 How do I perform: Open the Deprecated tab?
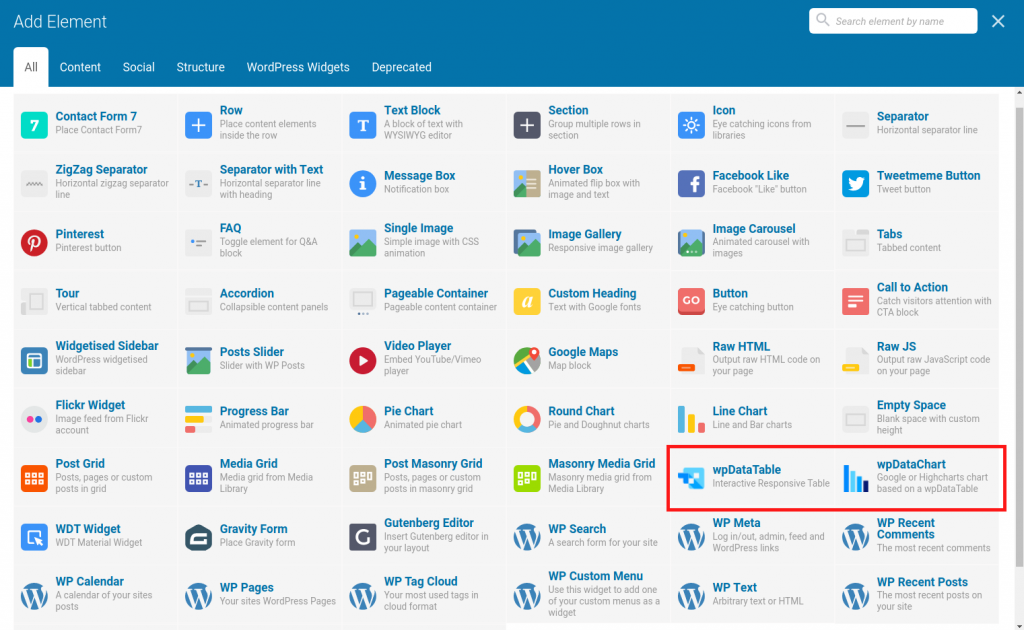[x=402, y=68]
